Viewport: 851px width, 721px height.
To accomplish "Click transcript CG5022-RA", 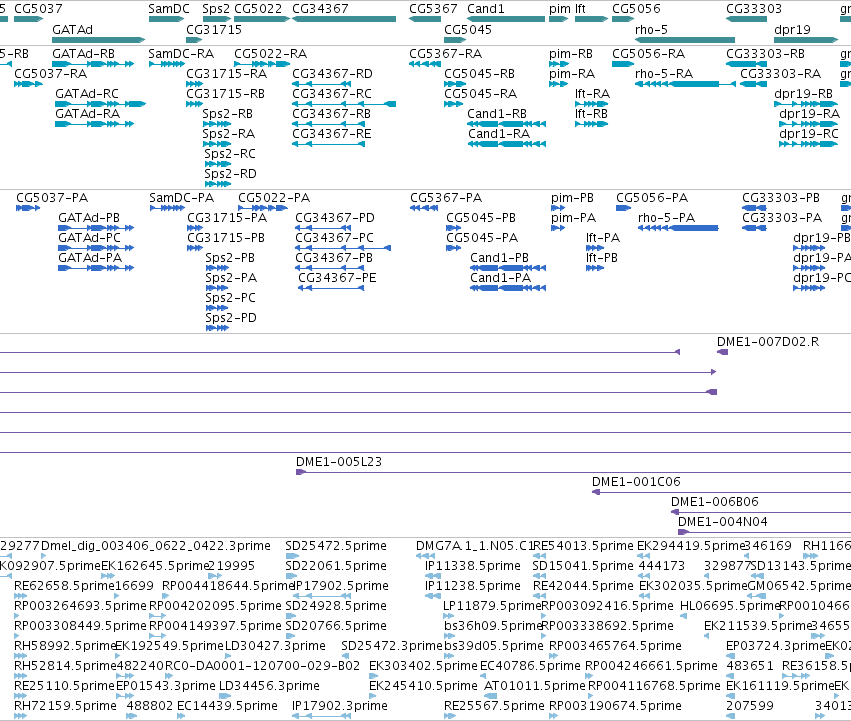I will point(270,54).
